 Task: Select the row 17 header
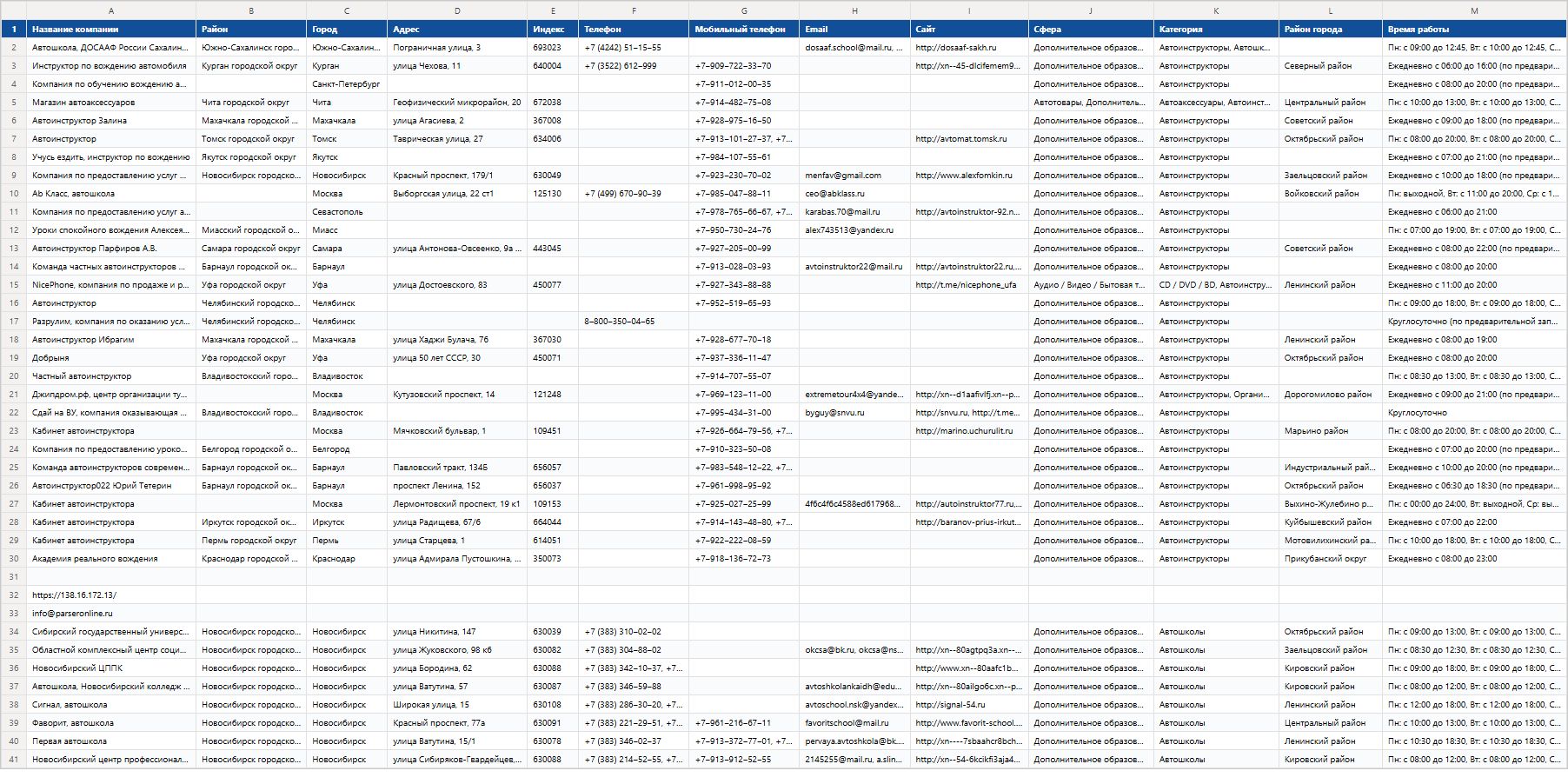(x=13, y=322)
